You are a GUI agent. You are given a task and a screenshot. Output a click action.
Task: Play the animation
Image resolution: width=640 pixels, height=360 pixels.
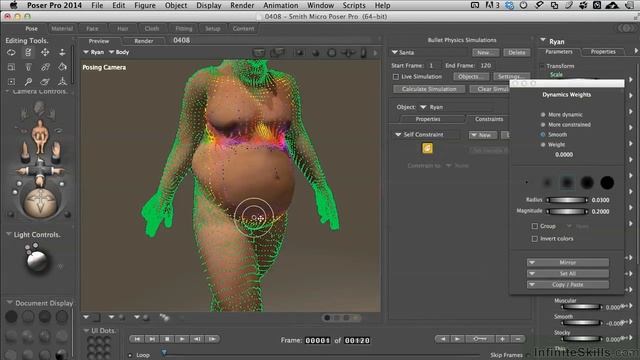click(x=182, y=339)
